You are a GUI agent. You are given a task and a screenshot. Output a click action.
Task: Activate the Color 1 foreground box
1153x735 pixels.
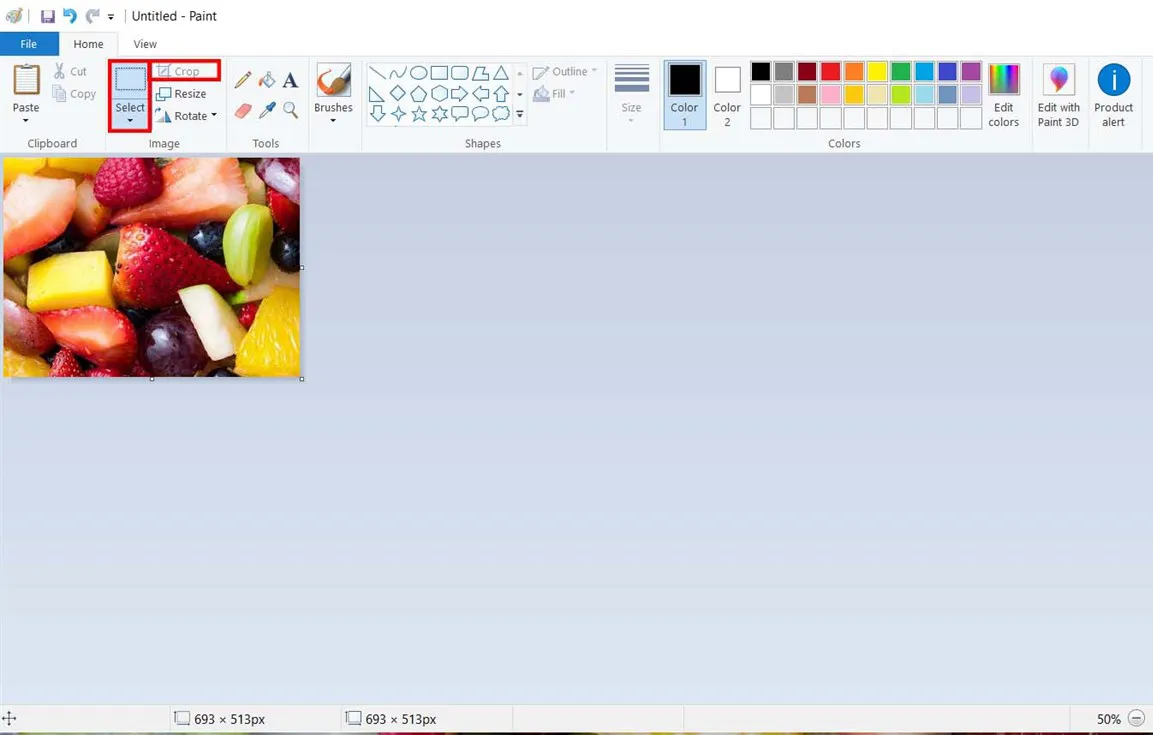tap(685, 95)
